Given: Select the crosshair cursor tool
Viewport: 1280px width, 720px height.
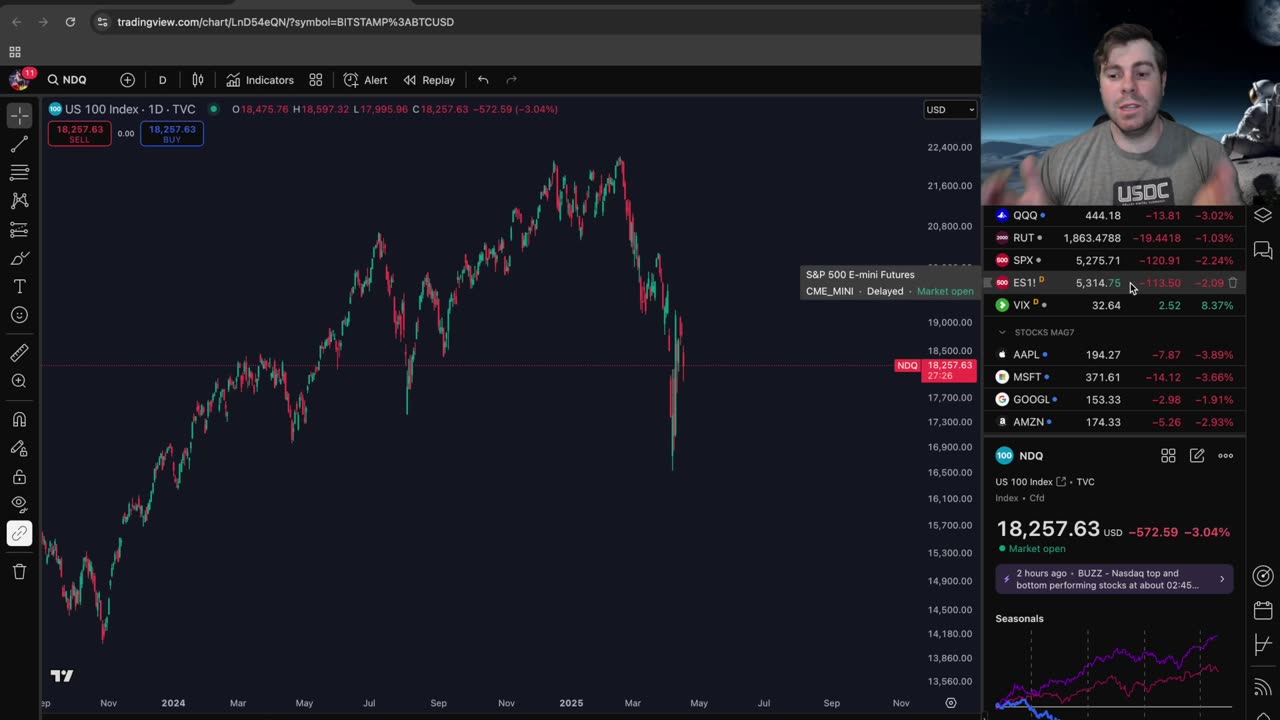Looking at the screenshot, I should click(19, 116).
